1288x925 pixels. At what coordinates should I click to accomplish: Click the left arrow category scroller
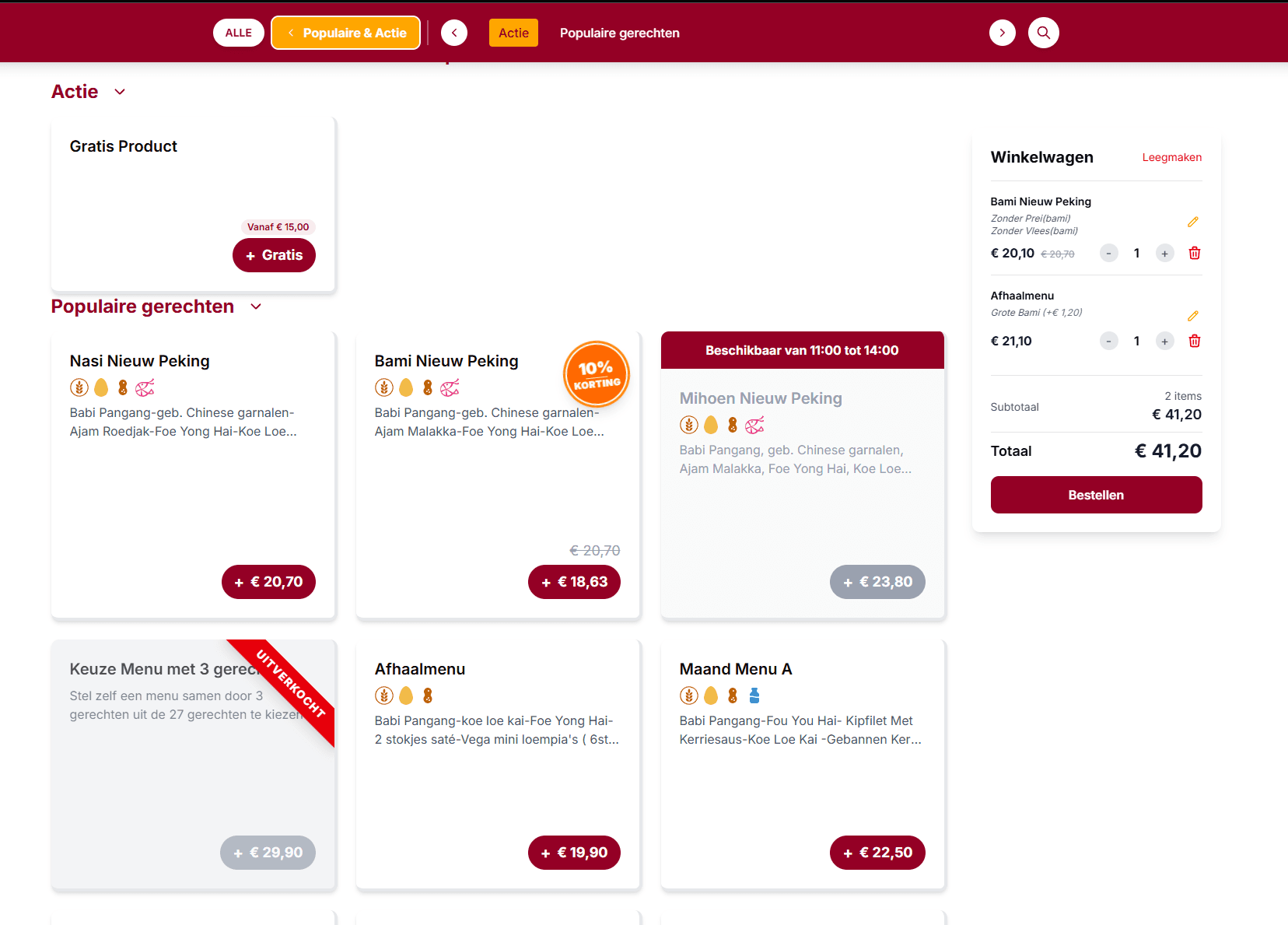[454, 33]
